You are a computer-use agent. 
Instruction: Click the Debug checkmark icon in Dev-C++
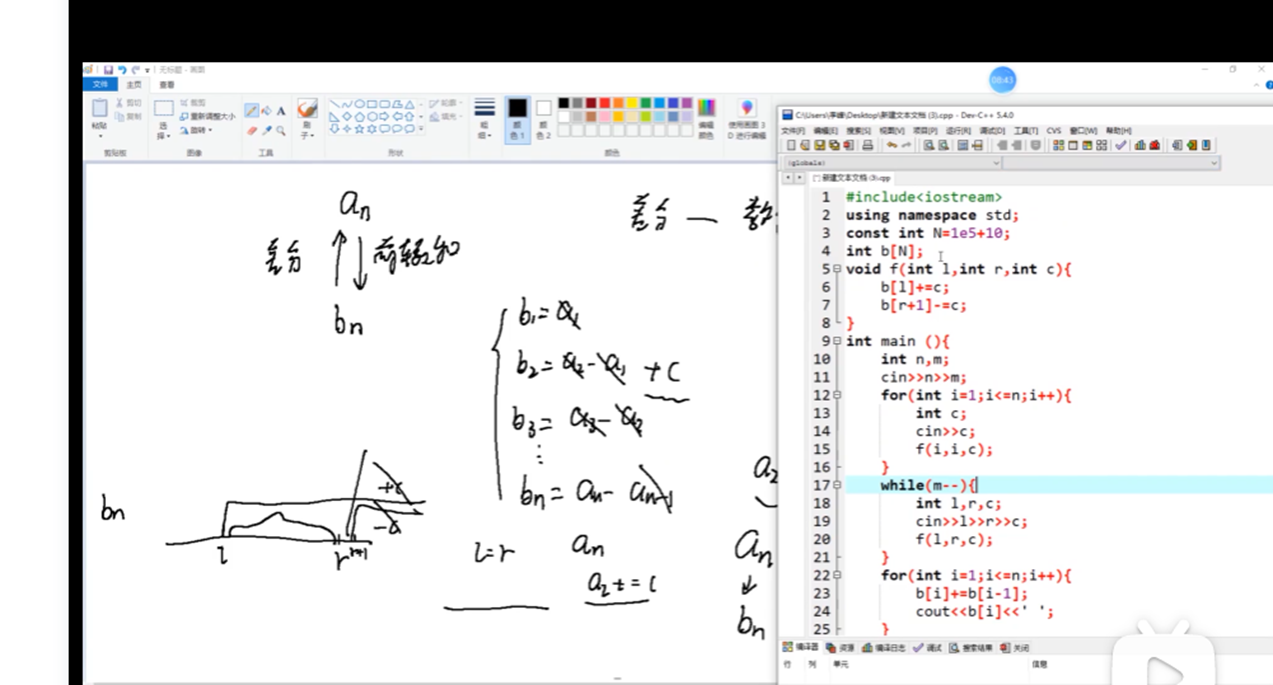coord(1120,146)
